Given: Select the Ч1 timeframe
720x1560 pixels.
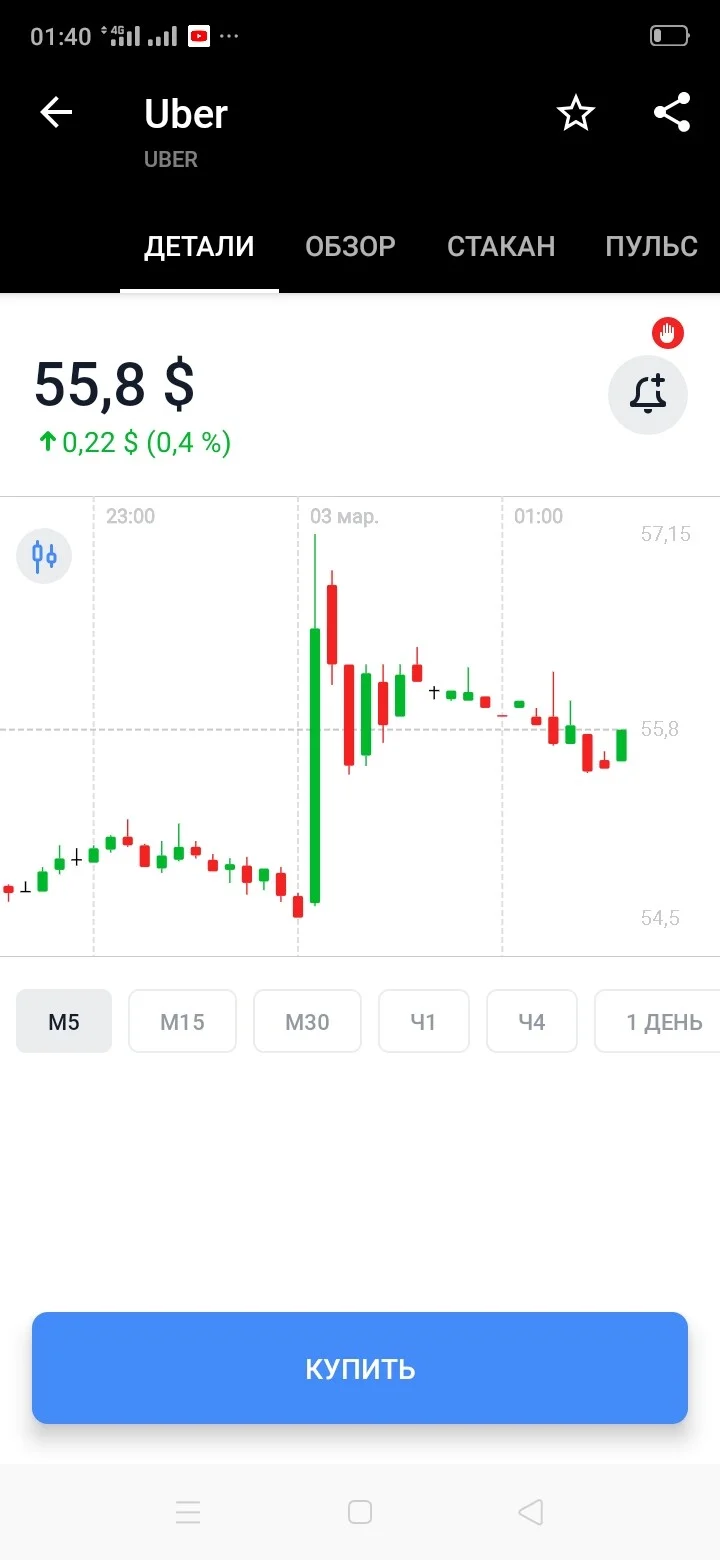Looking at the screenshot, I should (424, 1021).
